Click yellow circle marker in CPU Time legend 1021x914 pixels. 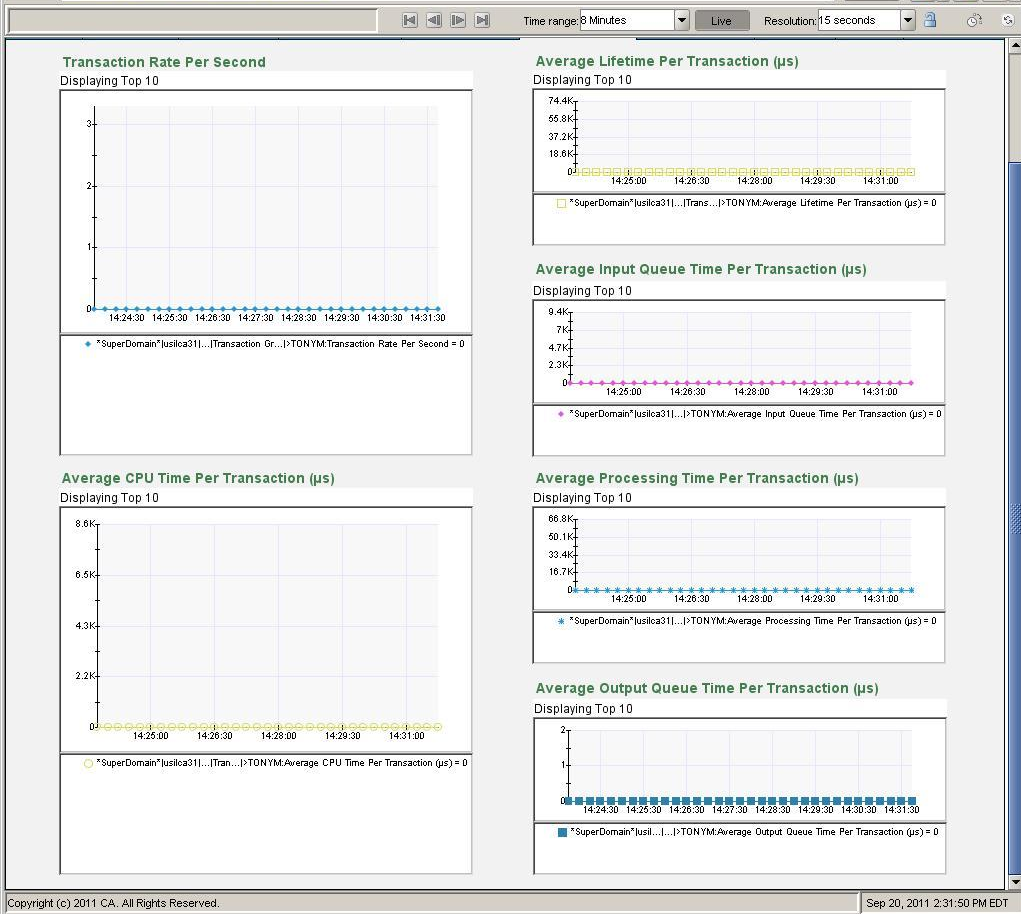[x=88, y=763]
